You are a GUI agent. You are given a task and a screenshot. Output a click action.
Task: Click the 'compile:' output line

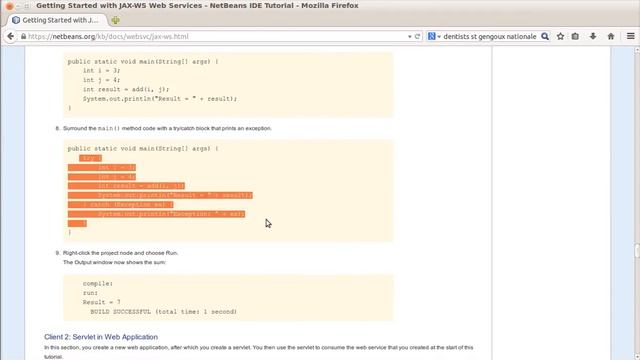98,283
